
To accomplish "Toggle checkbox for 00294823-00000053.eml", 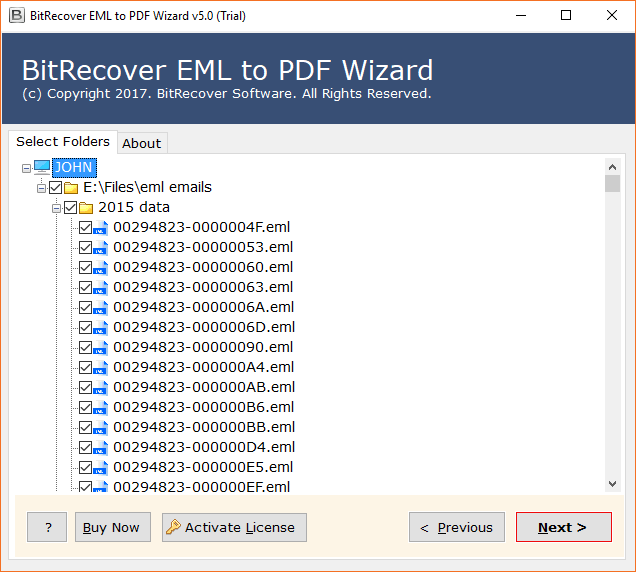I will (x=86, y=247).
